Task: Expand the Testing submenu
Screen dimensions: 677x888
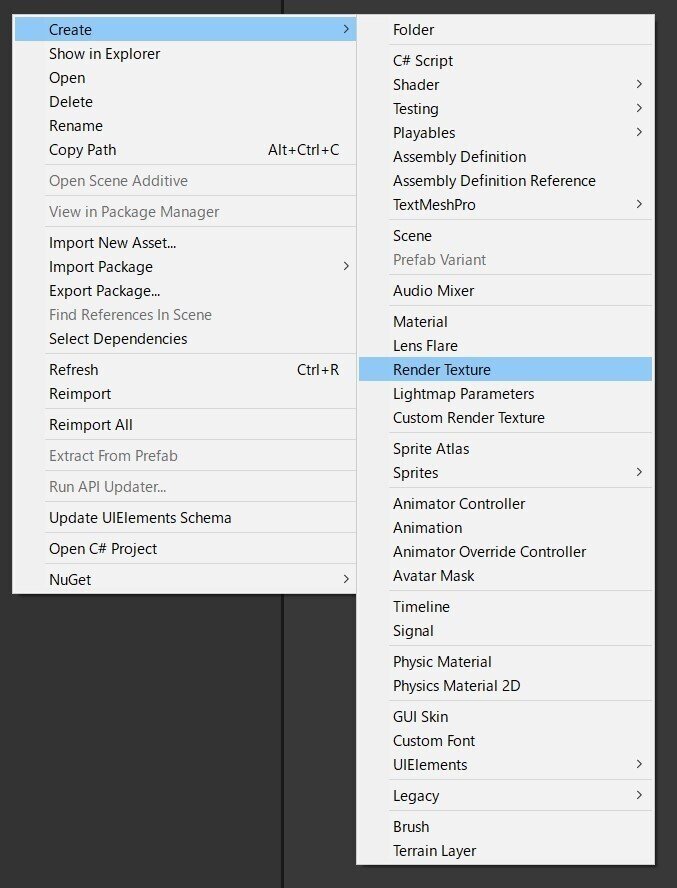Action: [x=505, y=108]
